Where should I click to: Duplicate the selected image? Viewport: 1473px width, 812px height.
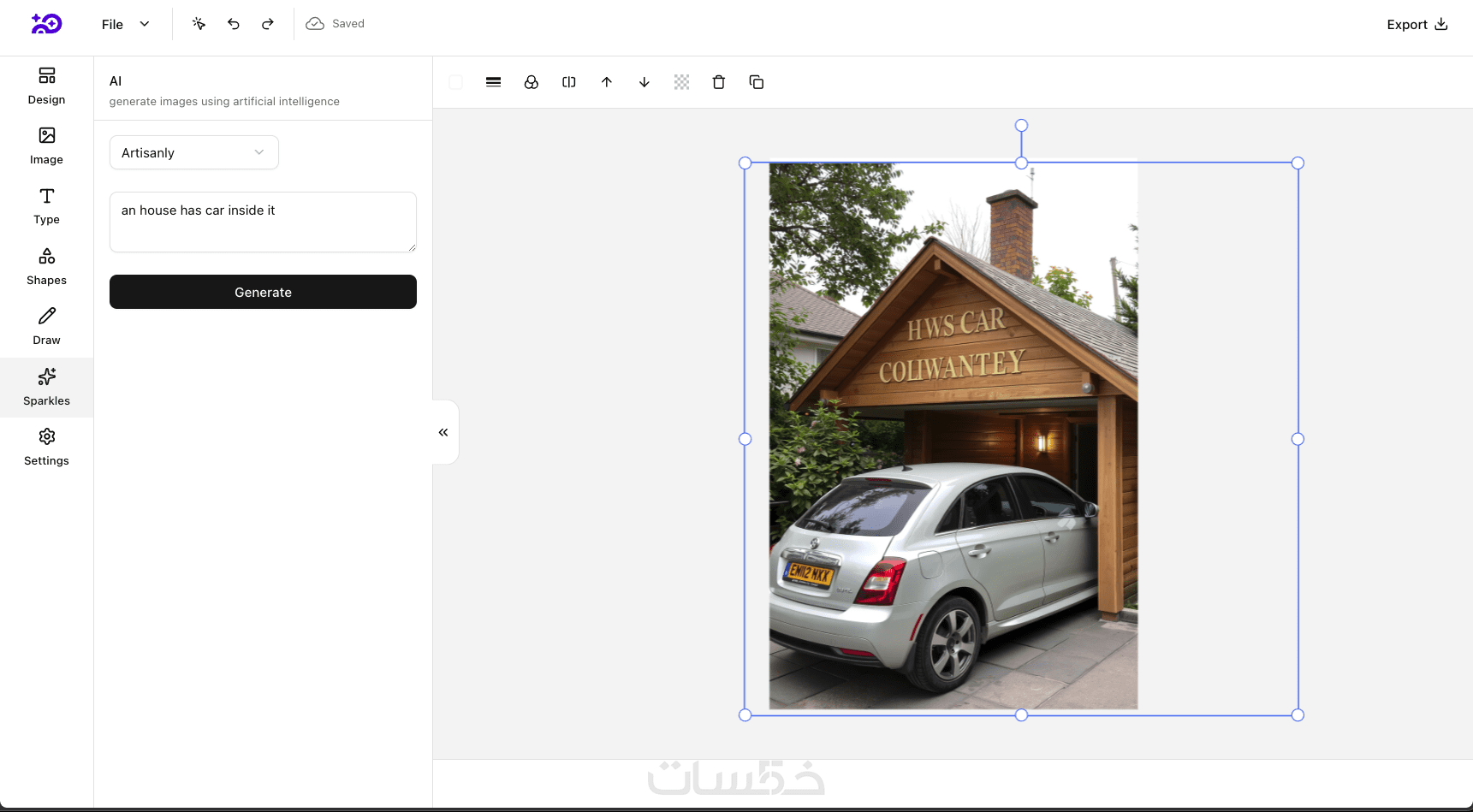[x=757, y=82]
